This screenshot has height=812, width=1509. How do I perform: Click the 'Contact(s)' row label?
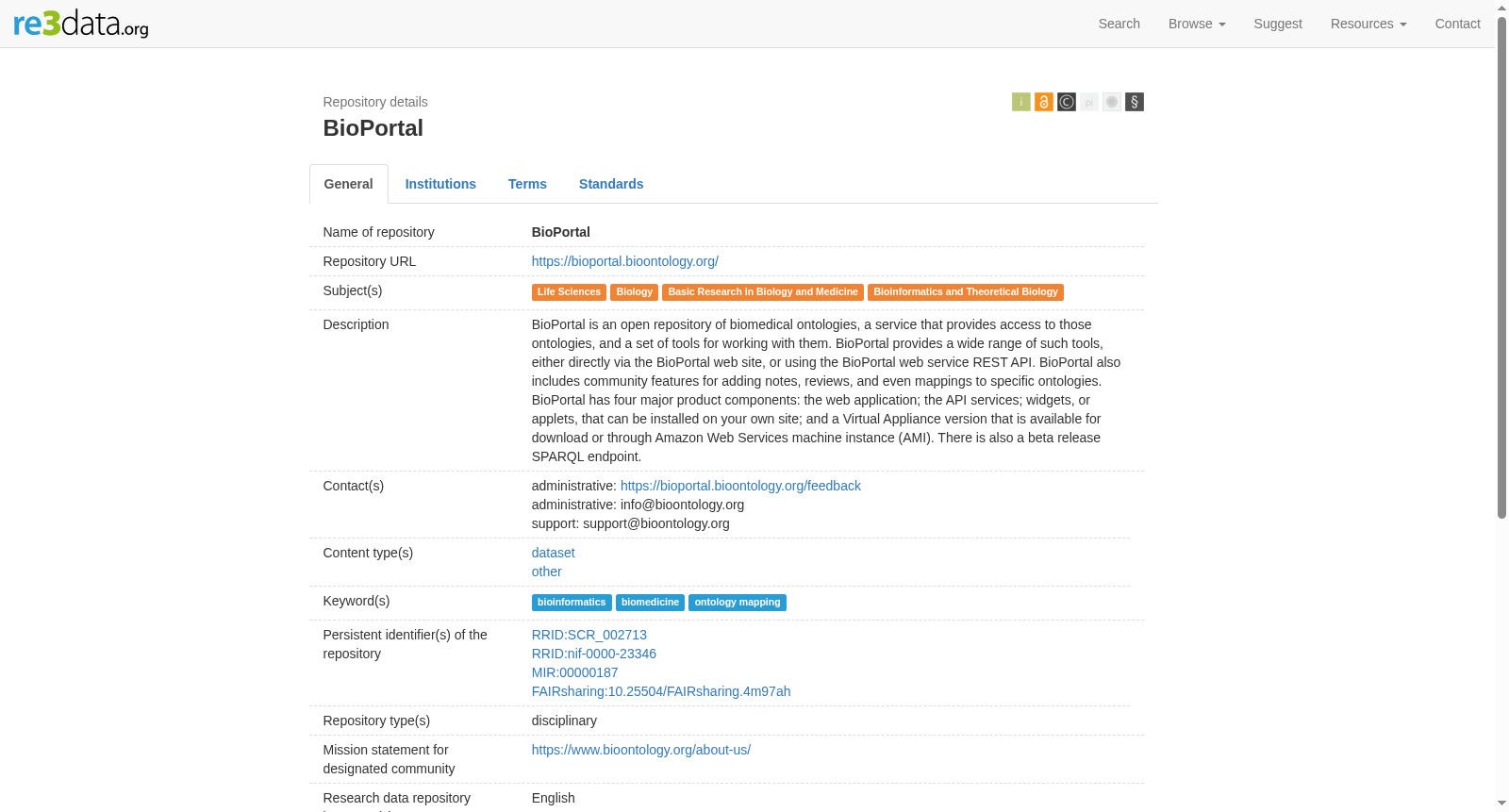354,486
